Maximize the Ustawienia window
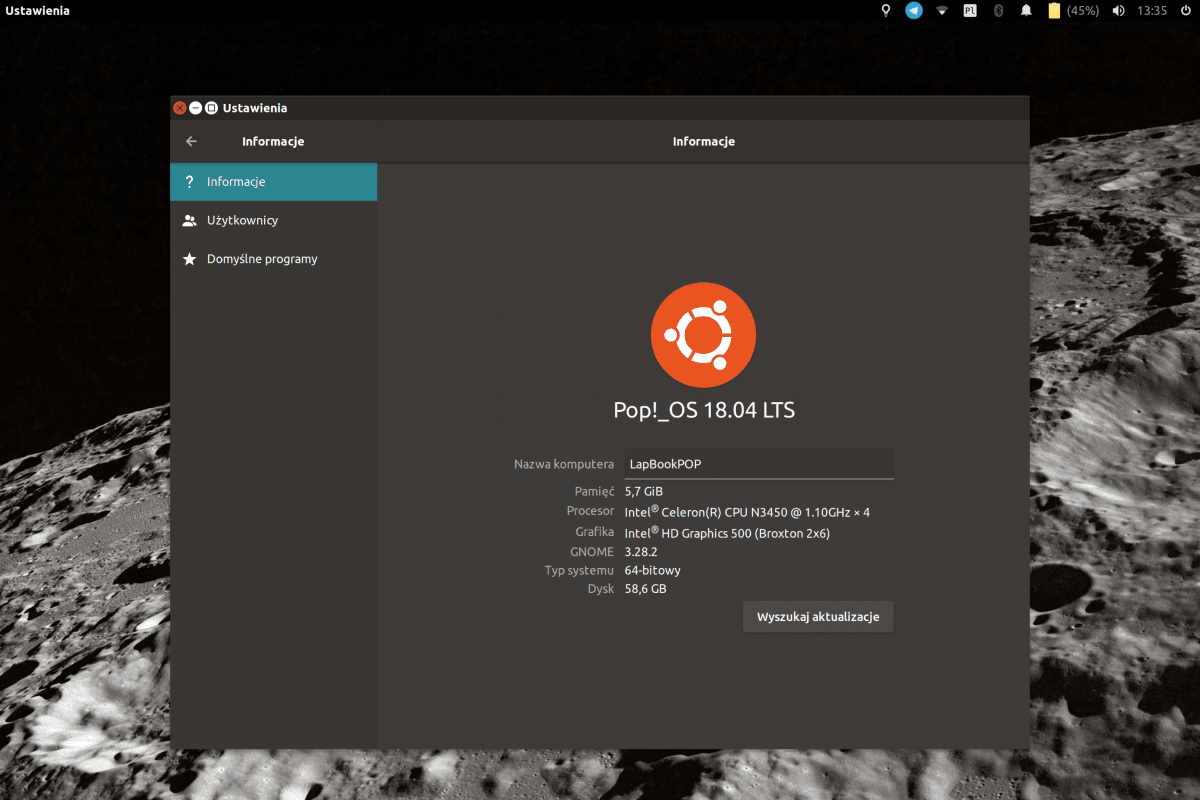Viewport: 1200px width, 800px height. [212, 108]
